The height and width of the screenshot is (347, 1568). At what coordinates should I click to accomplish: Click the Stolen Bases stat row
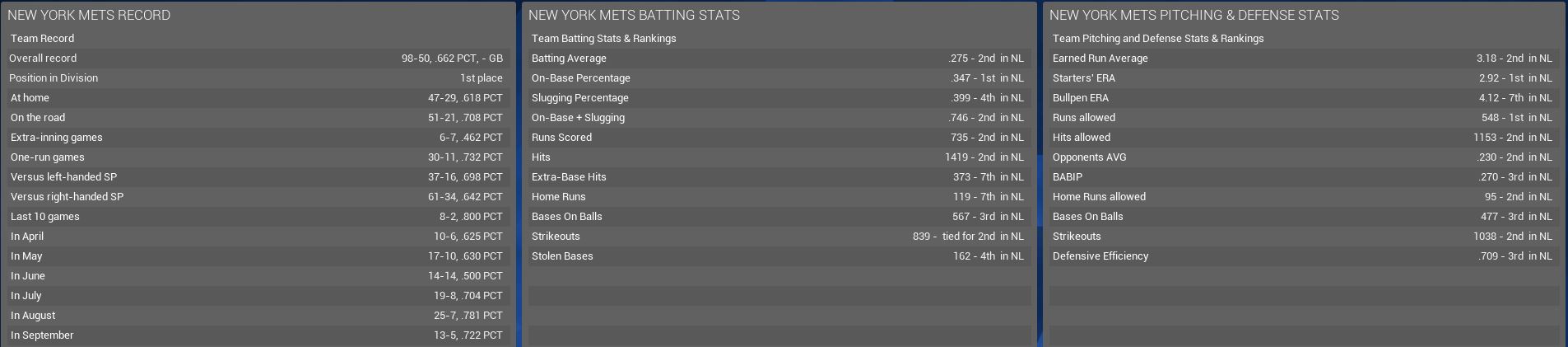click(778, 256)
